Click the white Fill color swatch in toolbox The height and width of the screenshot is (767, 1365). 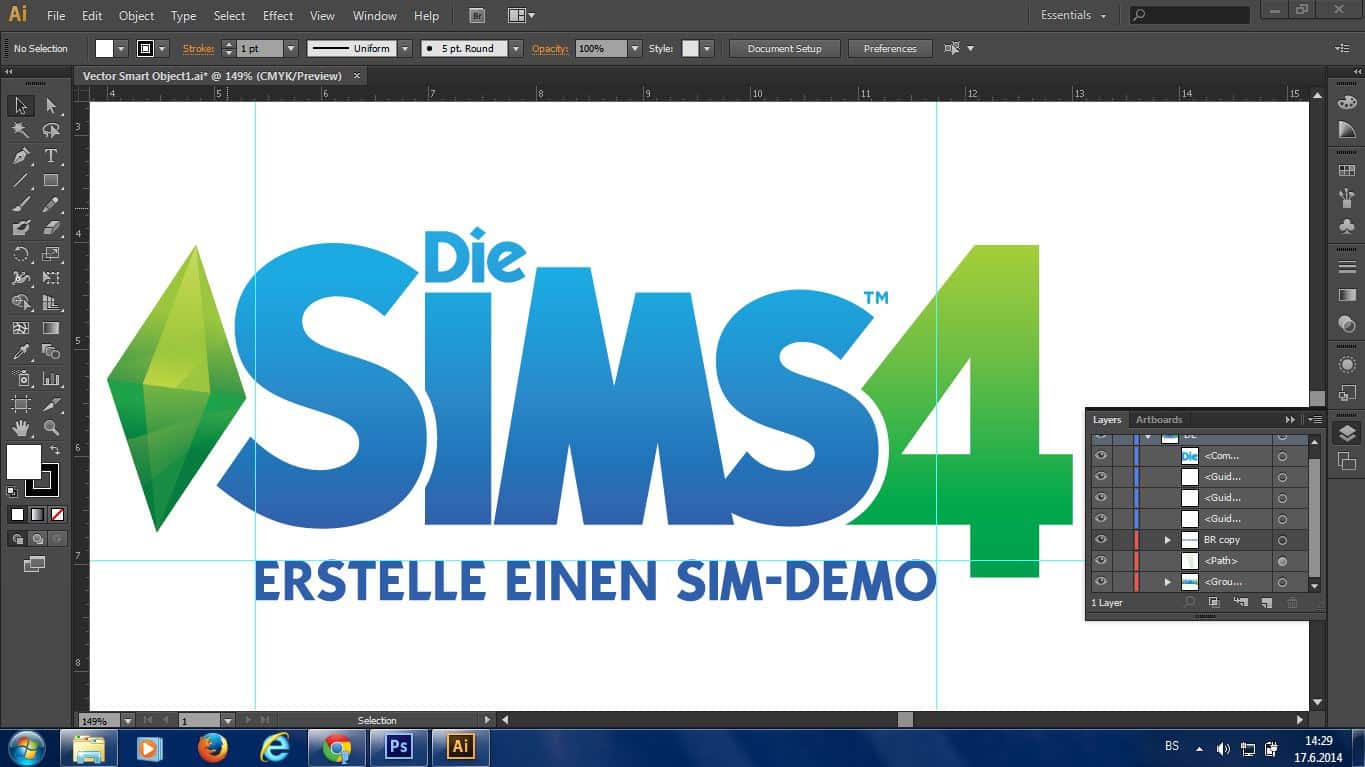(x=23, y=462)
